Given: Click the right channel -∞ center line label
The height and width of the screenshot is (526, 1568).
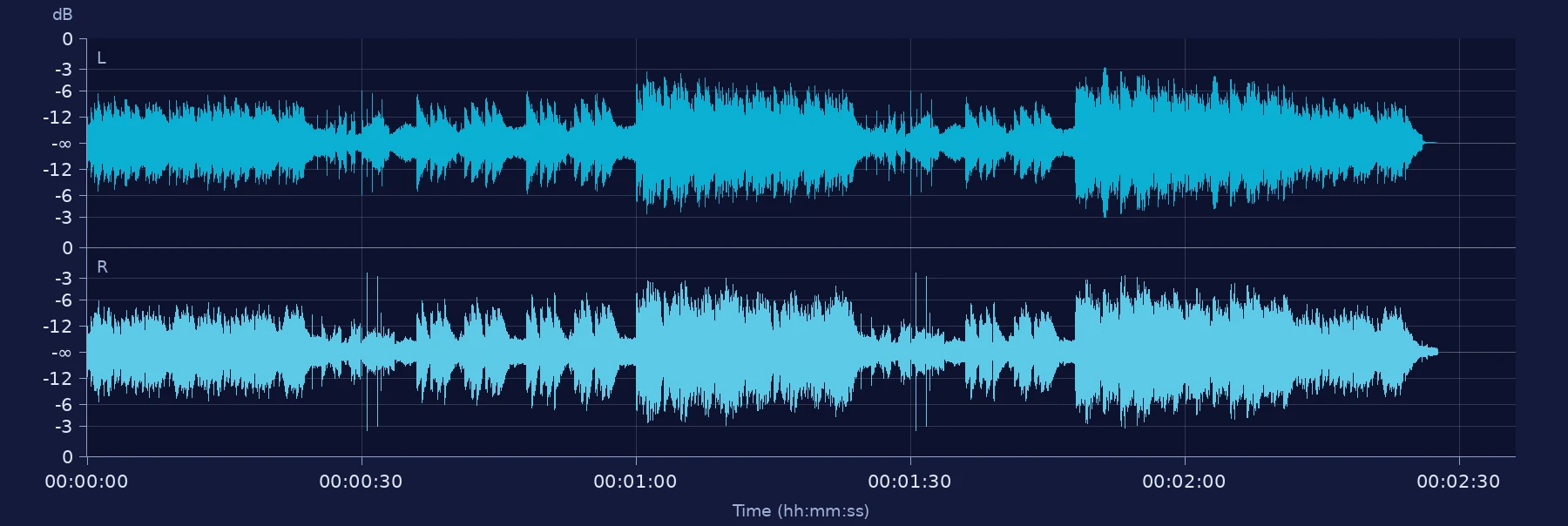Looking at the screenshot, I should point(62,353).
